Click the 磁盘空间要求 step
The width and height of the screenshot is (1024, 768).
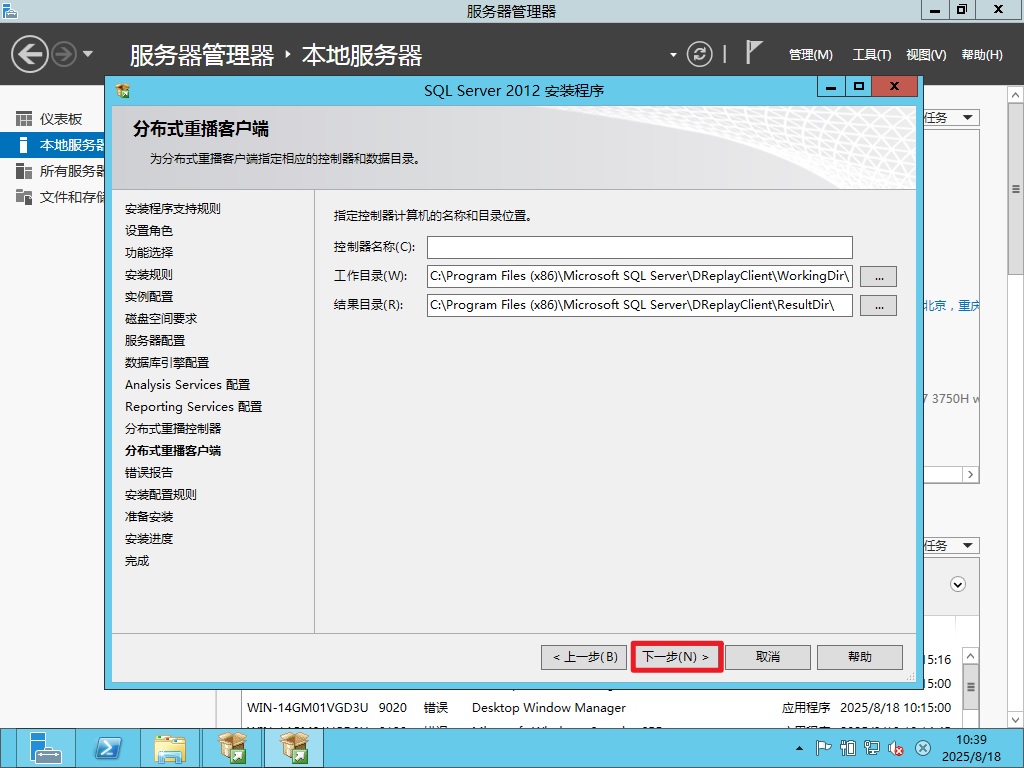click(x=161, y=319)
